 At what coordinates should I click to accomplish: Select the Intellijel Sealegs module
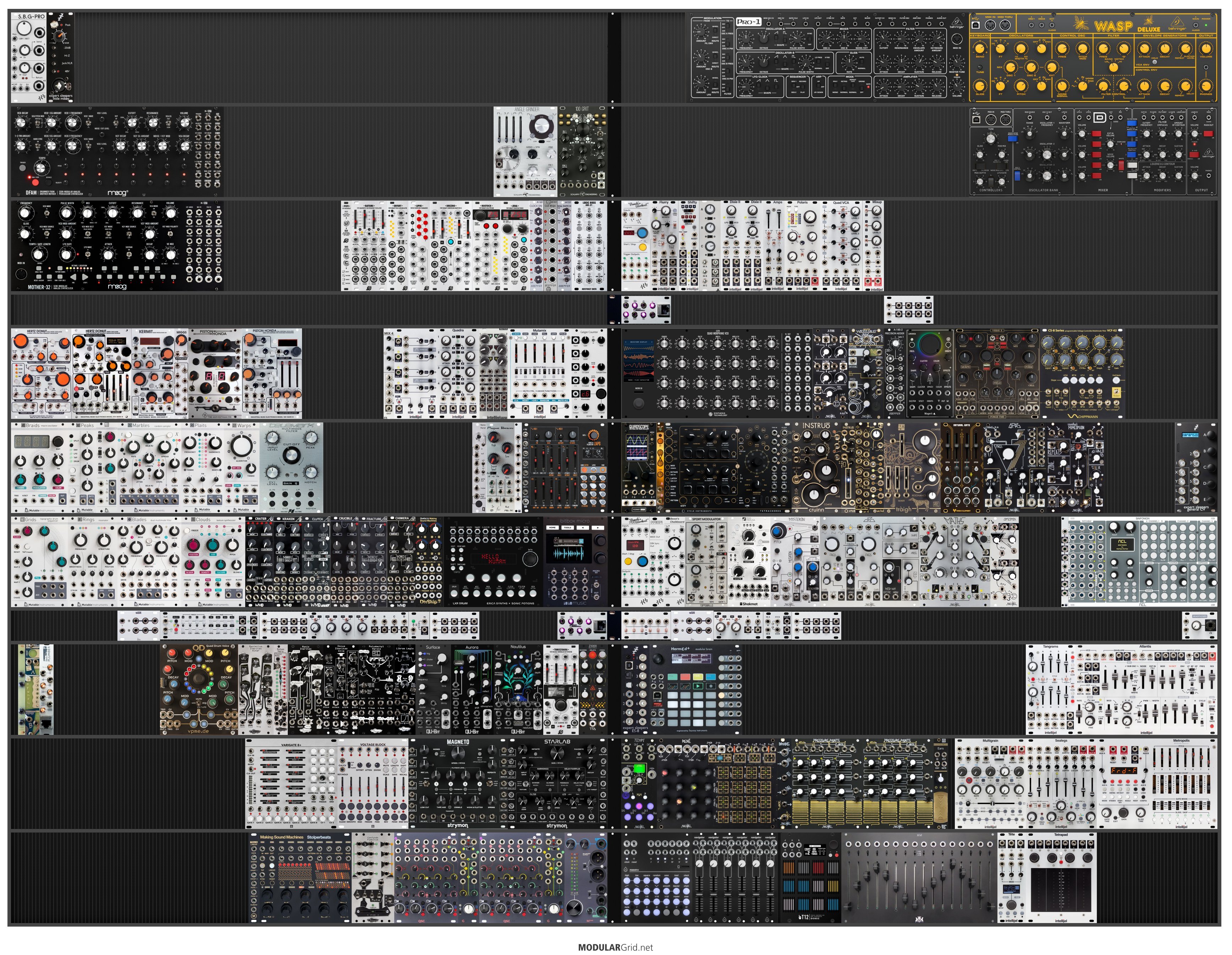pos(1061,784)
